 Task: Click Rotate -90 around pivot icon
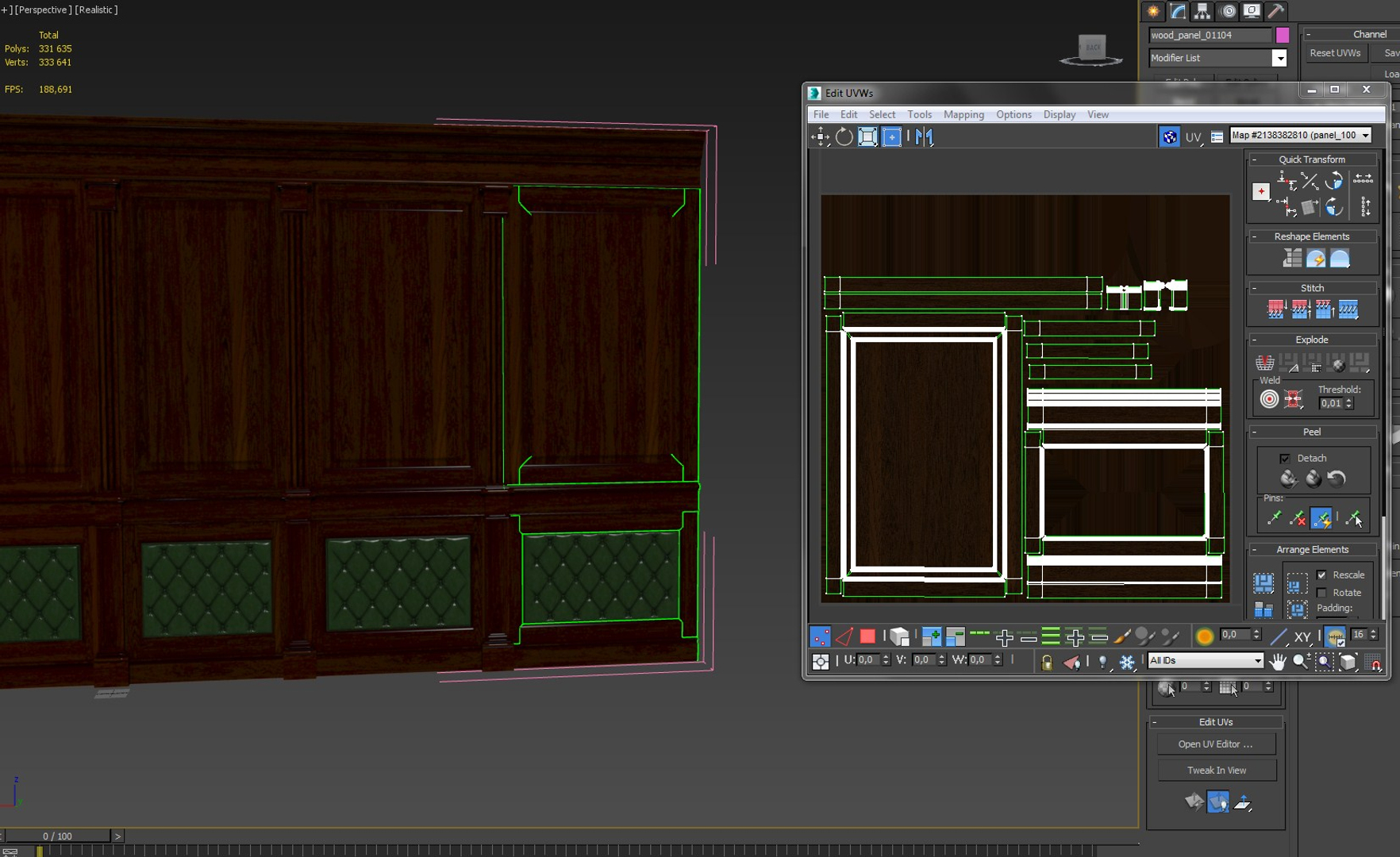point(1334,207)
